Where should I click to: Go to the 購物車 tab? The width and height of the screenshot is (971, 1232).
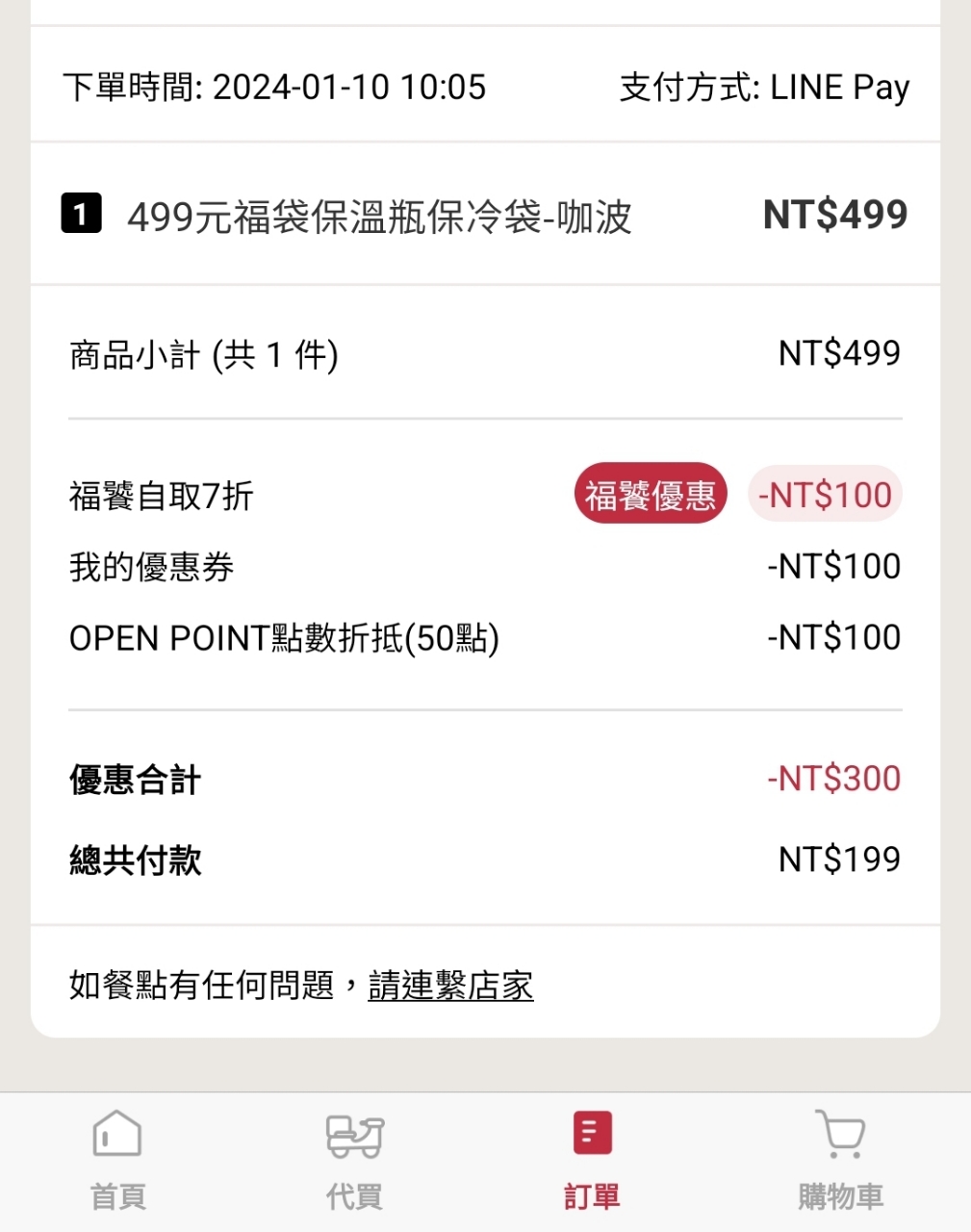coord(840,1196)
